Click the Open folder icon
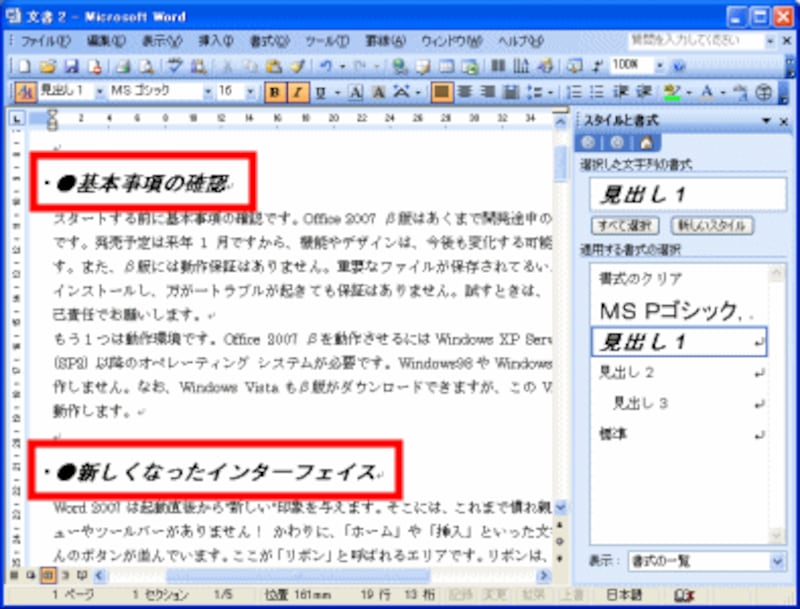Viewport: 800px width, 609px height. coord(48,66)
